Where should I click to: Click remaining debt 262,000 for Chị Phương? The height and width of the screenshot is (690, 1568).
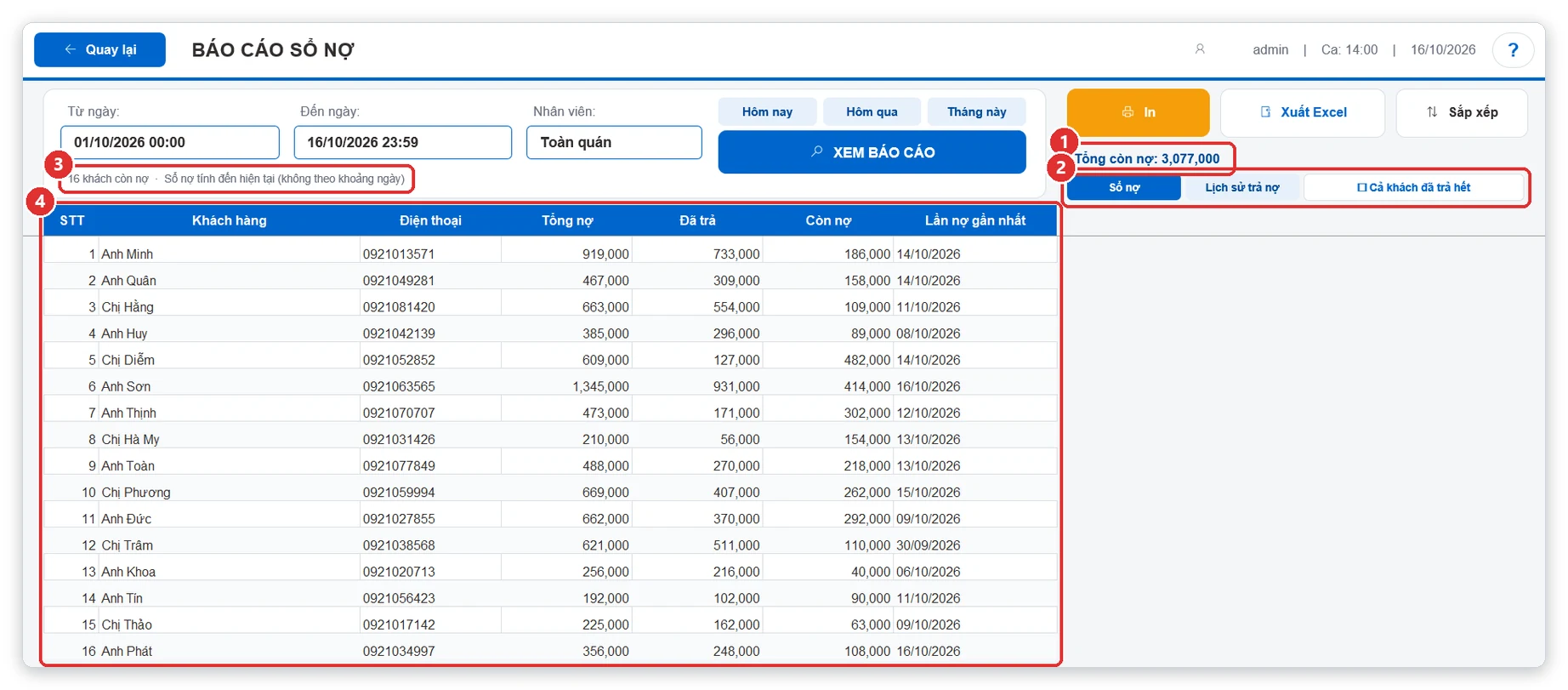(867, 492)
